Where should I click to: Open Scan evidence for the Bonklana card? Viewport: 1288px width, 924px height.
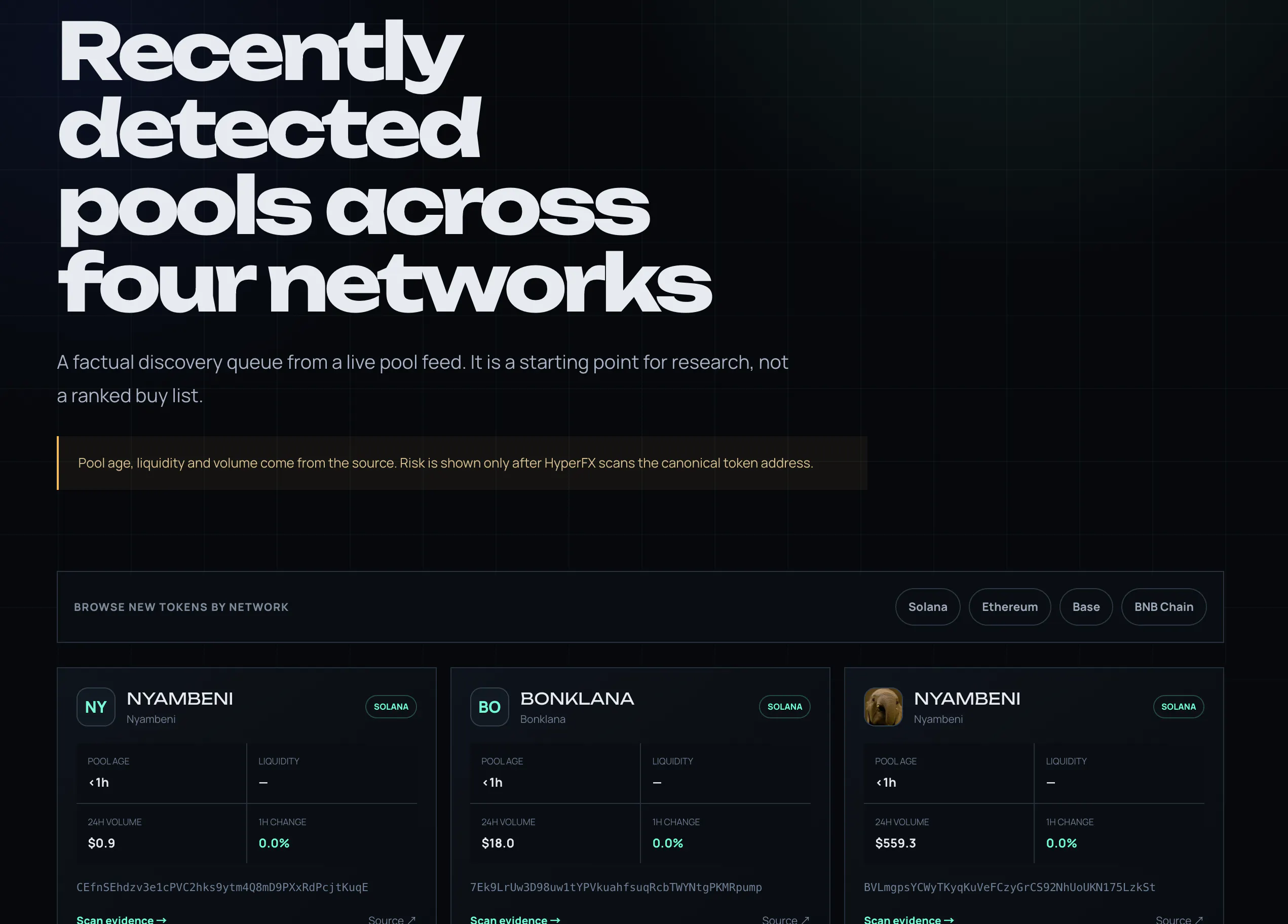pos(515,919)
